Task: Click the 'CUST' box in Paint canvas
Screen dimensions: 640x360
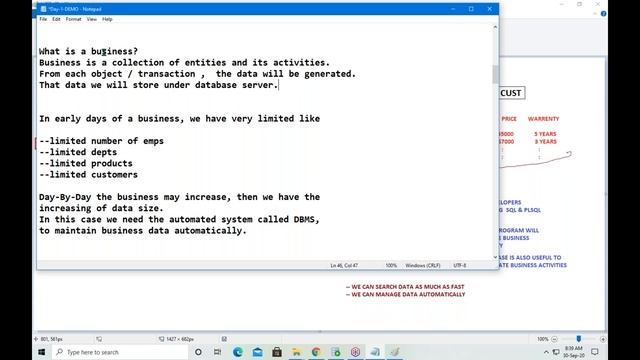Action: pos(511,93)
